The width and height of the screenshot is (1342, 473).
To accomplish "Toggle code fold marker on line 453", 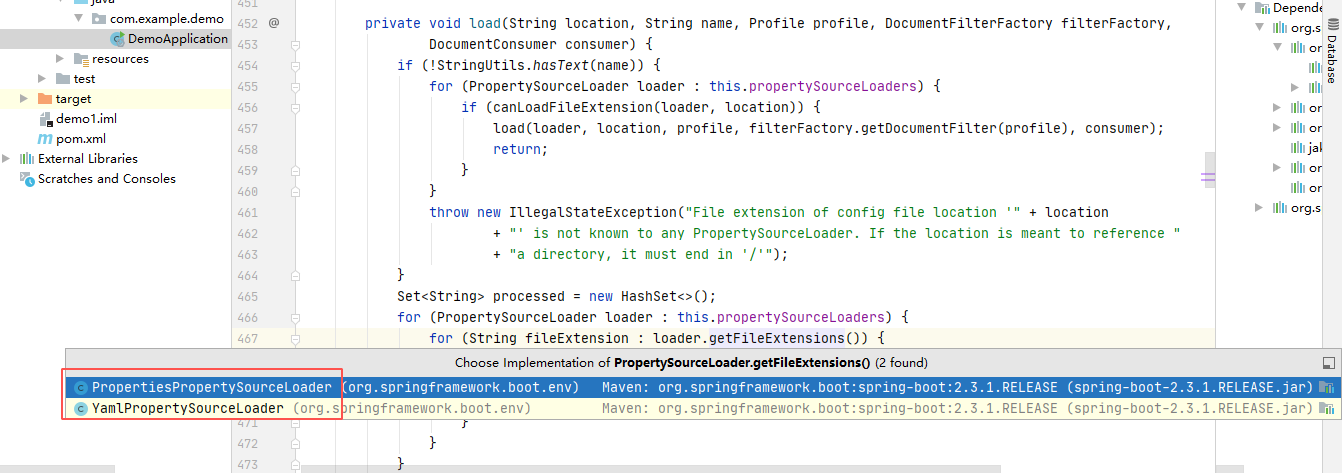I will point(295,44).
